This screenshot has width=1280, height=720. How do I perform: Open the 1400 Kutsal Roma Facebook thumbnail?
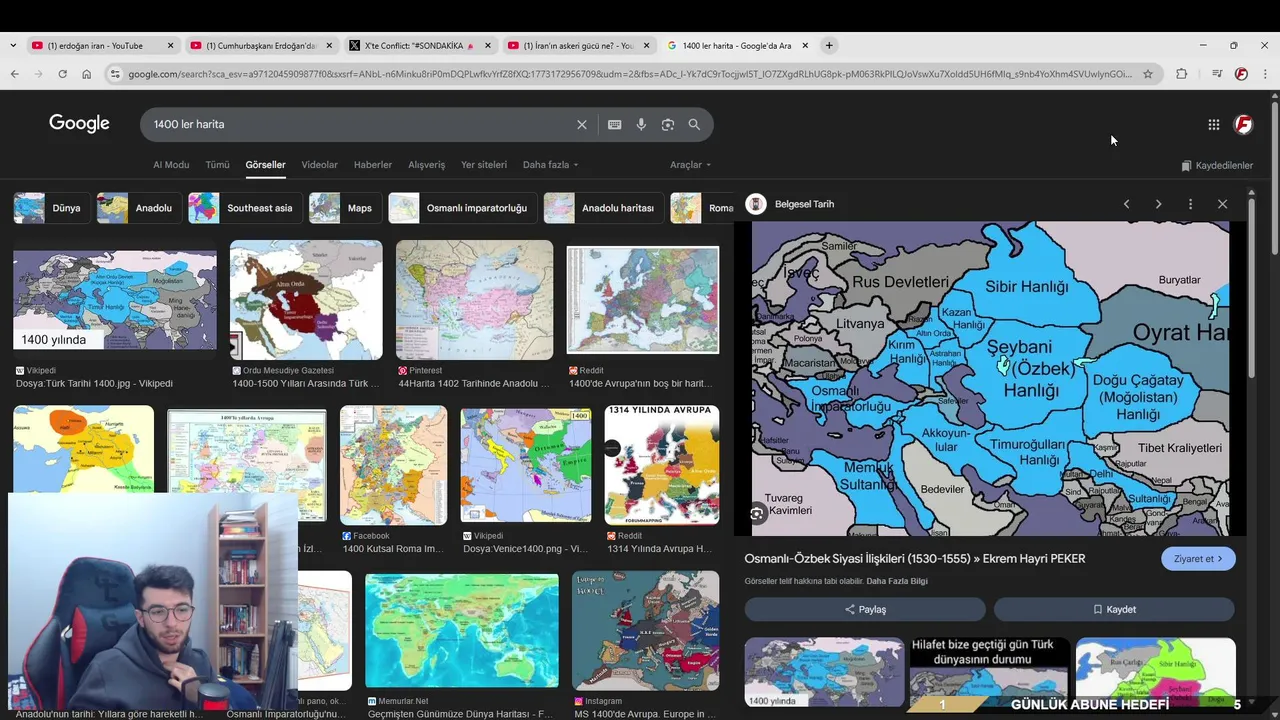point(393,465)
